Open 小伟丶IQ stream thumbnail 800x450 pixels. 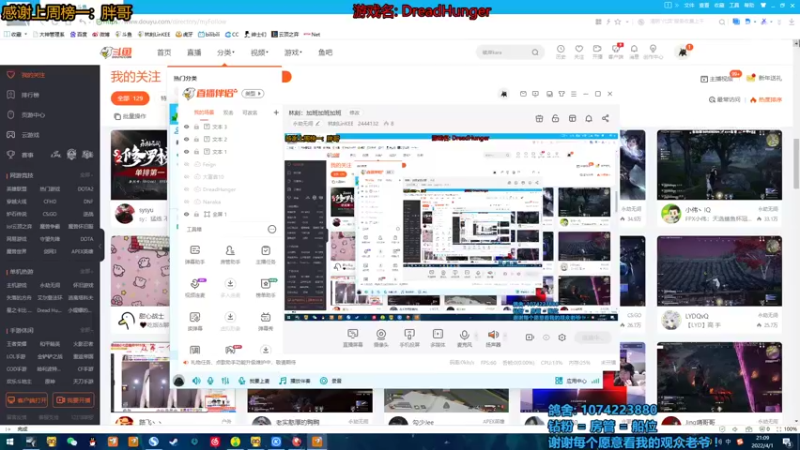[x=719, y=165]
